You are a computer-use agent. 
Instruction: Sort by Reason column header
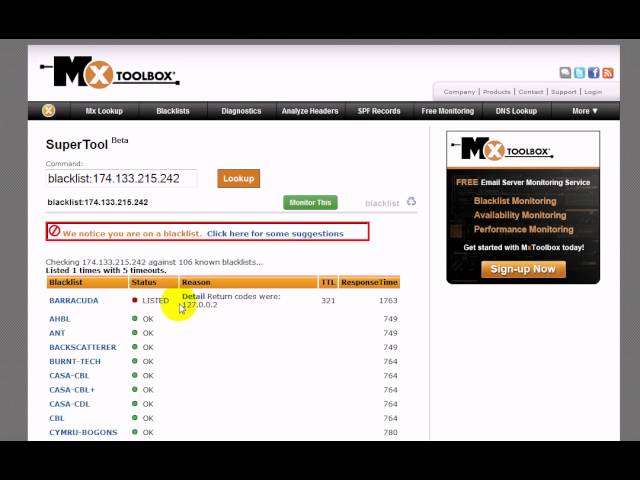(x=248, y=282)
